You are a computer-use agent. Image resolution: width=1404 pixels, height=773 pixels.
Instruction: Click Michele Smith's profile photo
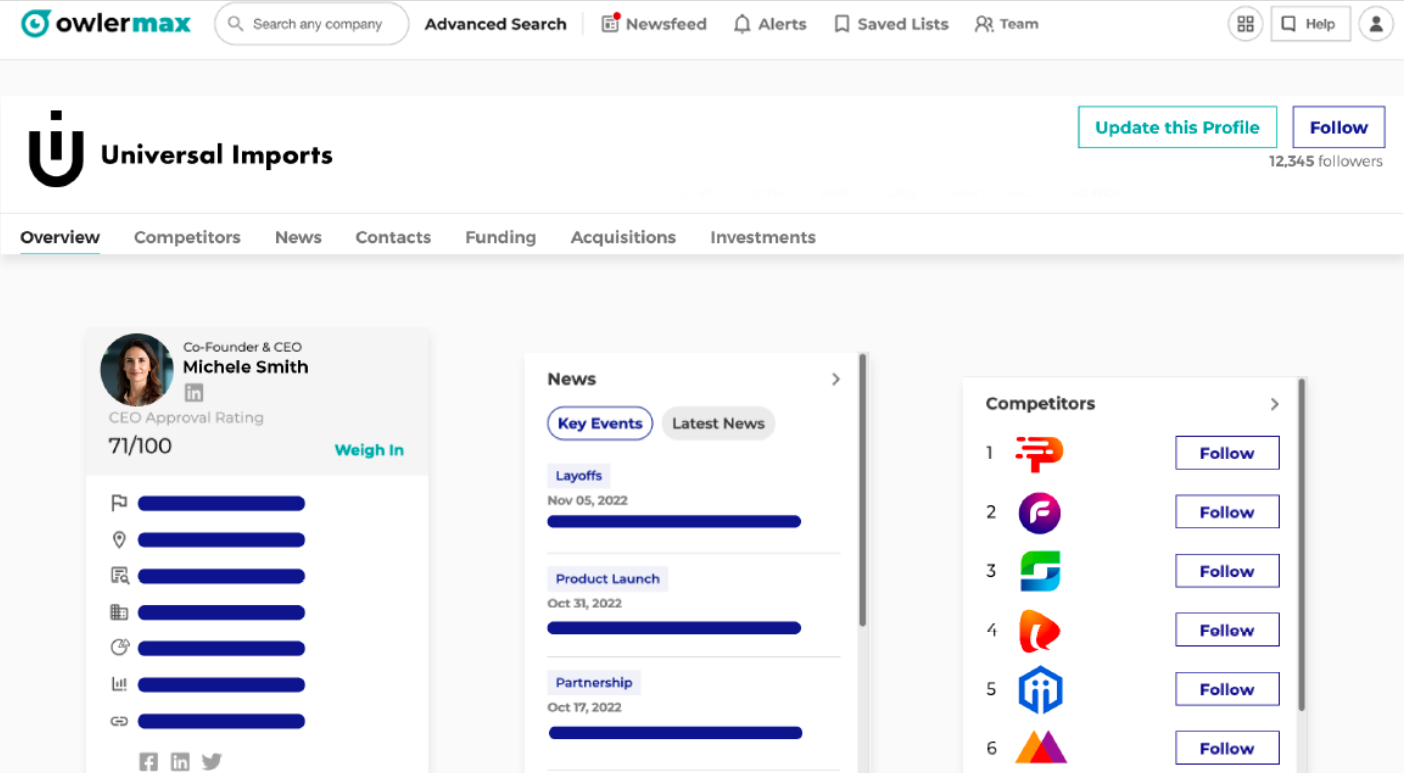click(x=137, y=370)
